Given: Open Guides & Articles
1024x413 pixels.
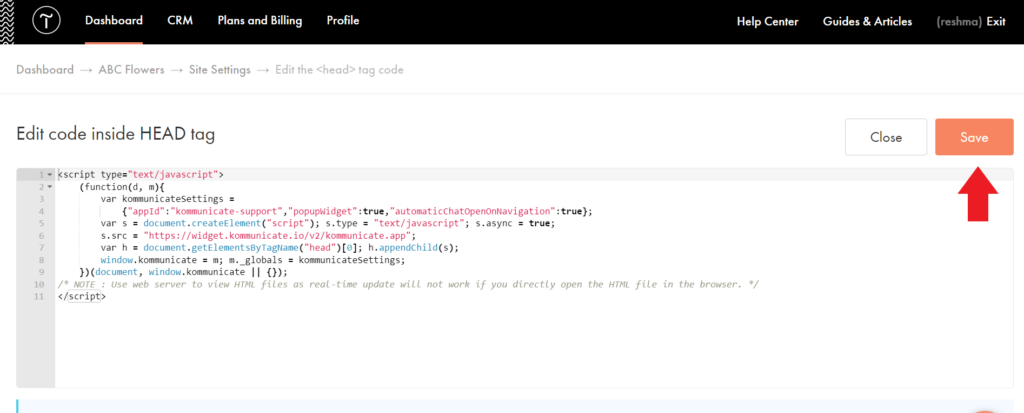Looking at the screenshot, I should click(867, 22).
